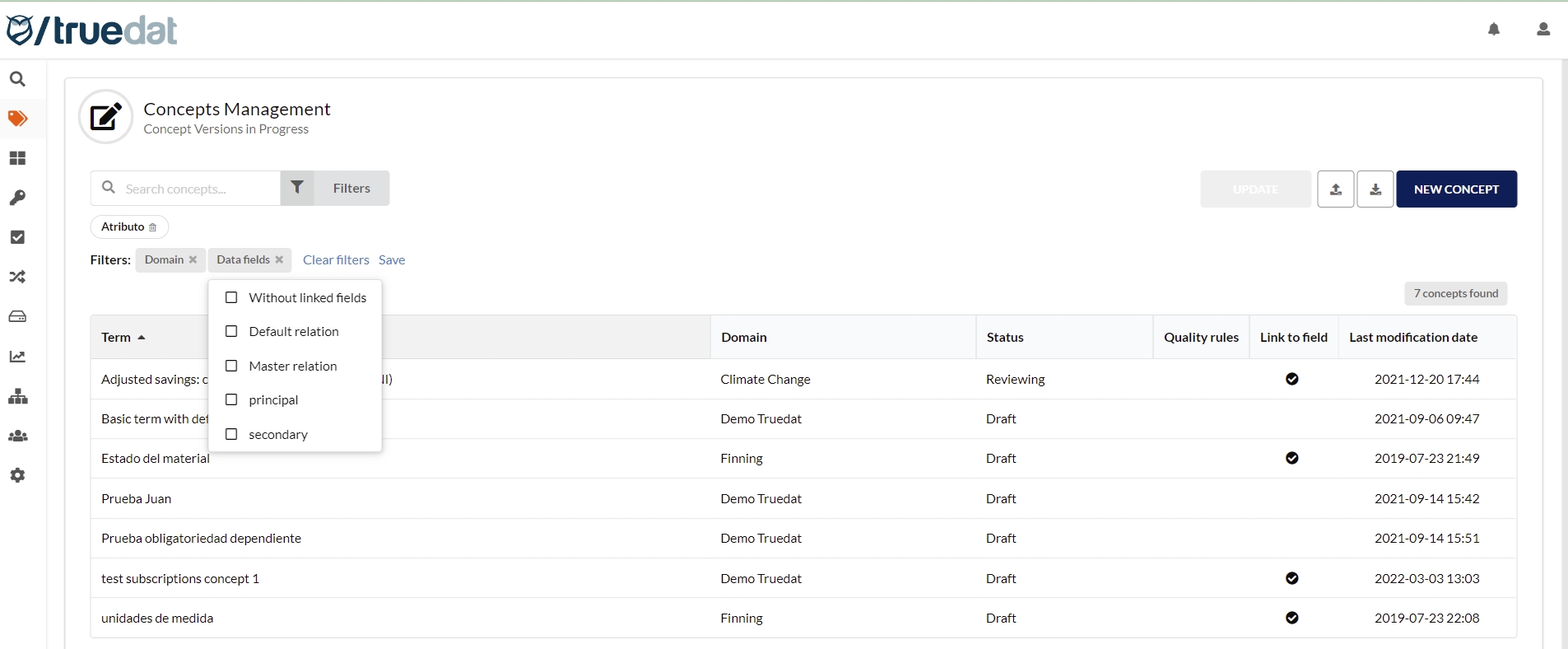The image size is (1568, 649).
Task: Click the upload concepts icon button
Action: 1335,189
